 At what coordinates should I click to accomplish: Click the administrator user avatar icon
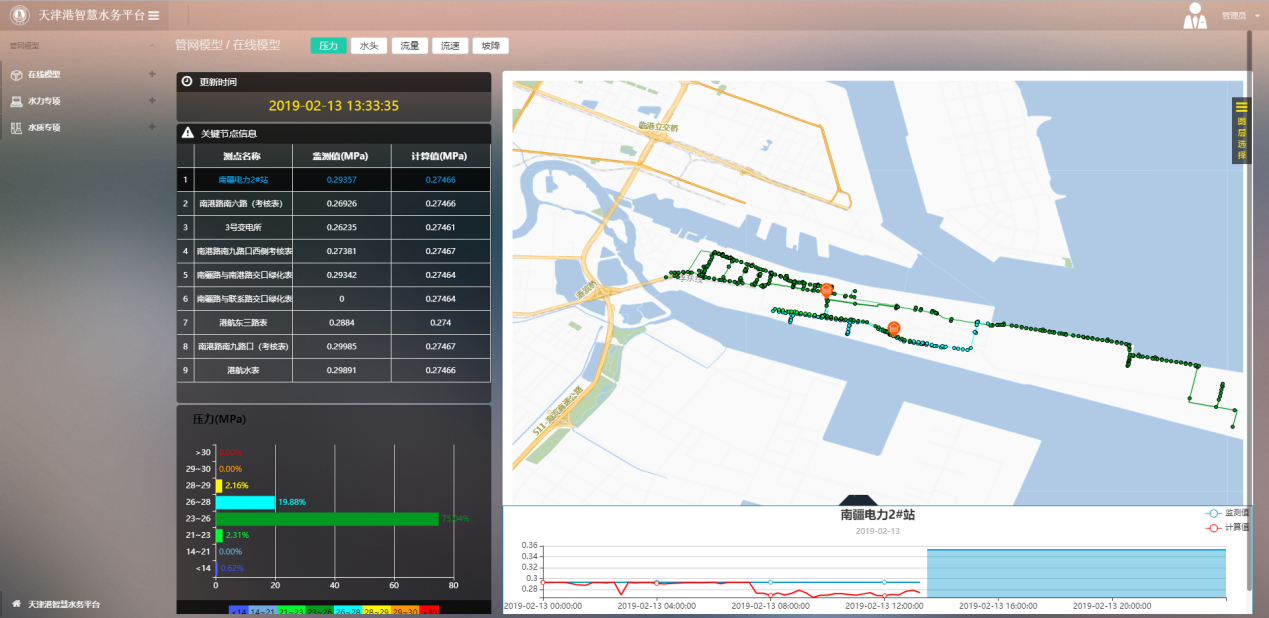click(x=1195, y=15)
